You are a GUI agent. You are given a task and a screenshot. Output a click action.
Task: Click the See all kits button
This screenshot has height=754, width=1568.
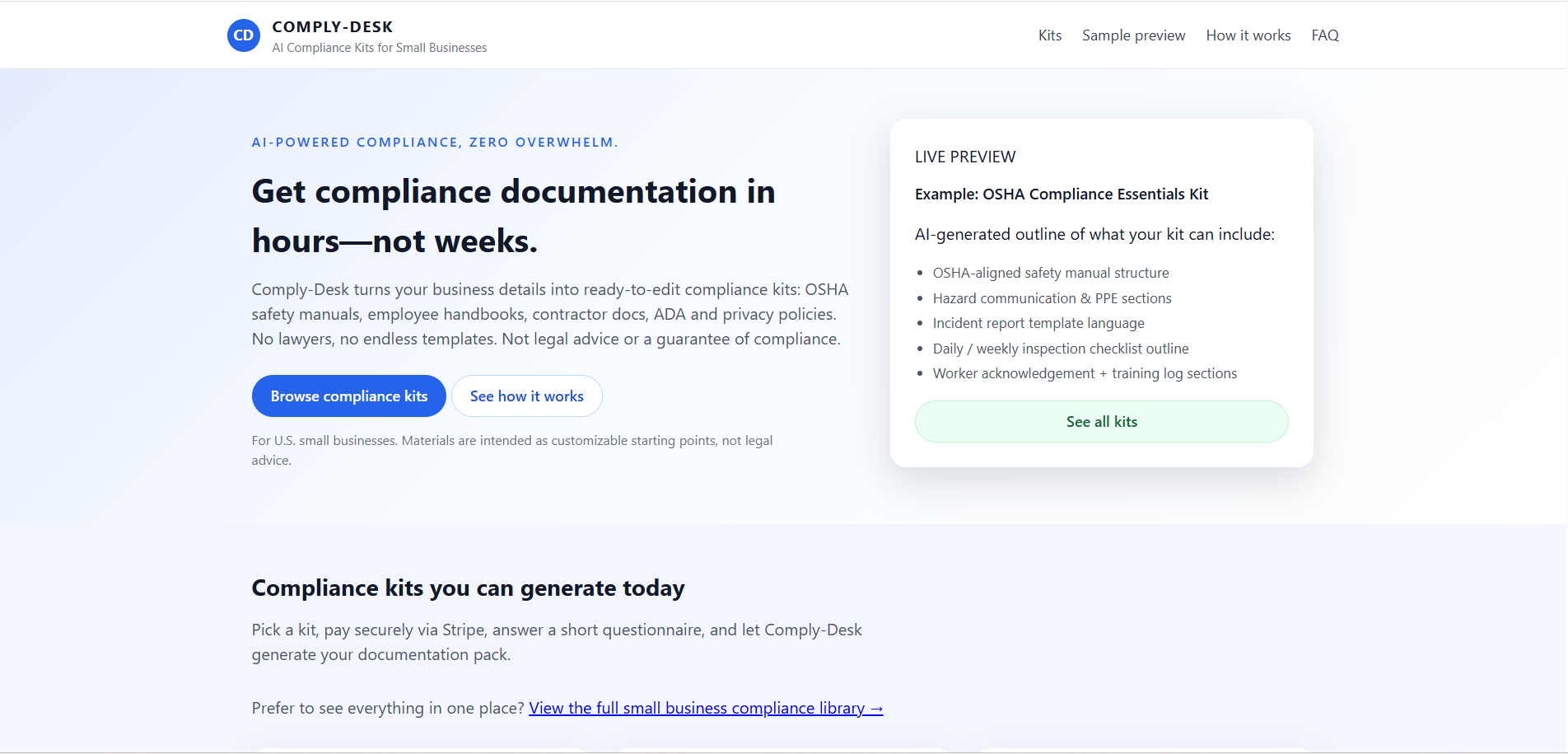[1102, 422]
